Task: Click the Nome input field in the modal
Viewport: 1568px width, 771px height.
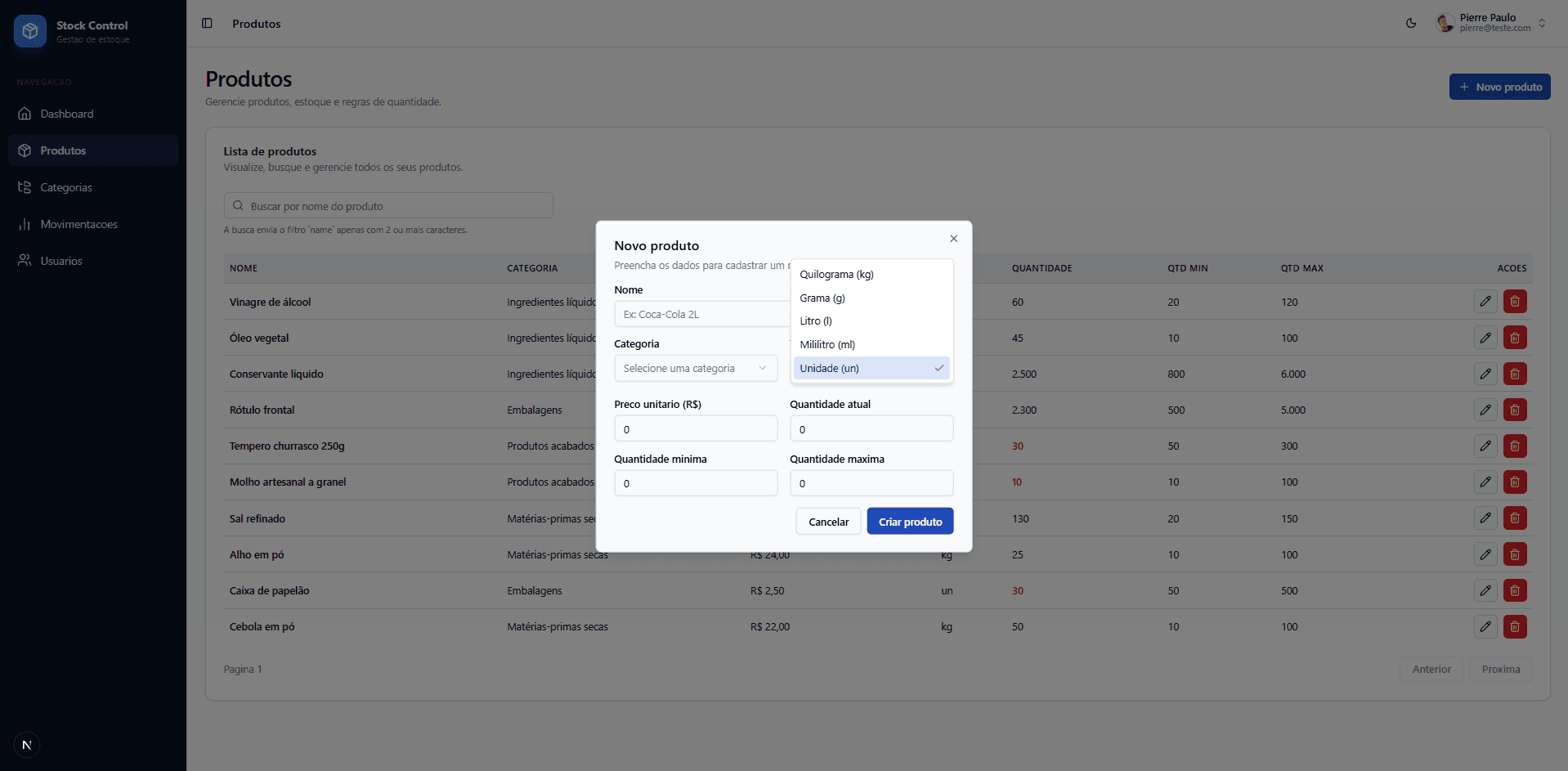Action: coord(696,314)
